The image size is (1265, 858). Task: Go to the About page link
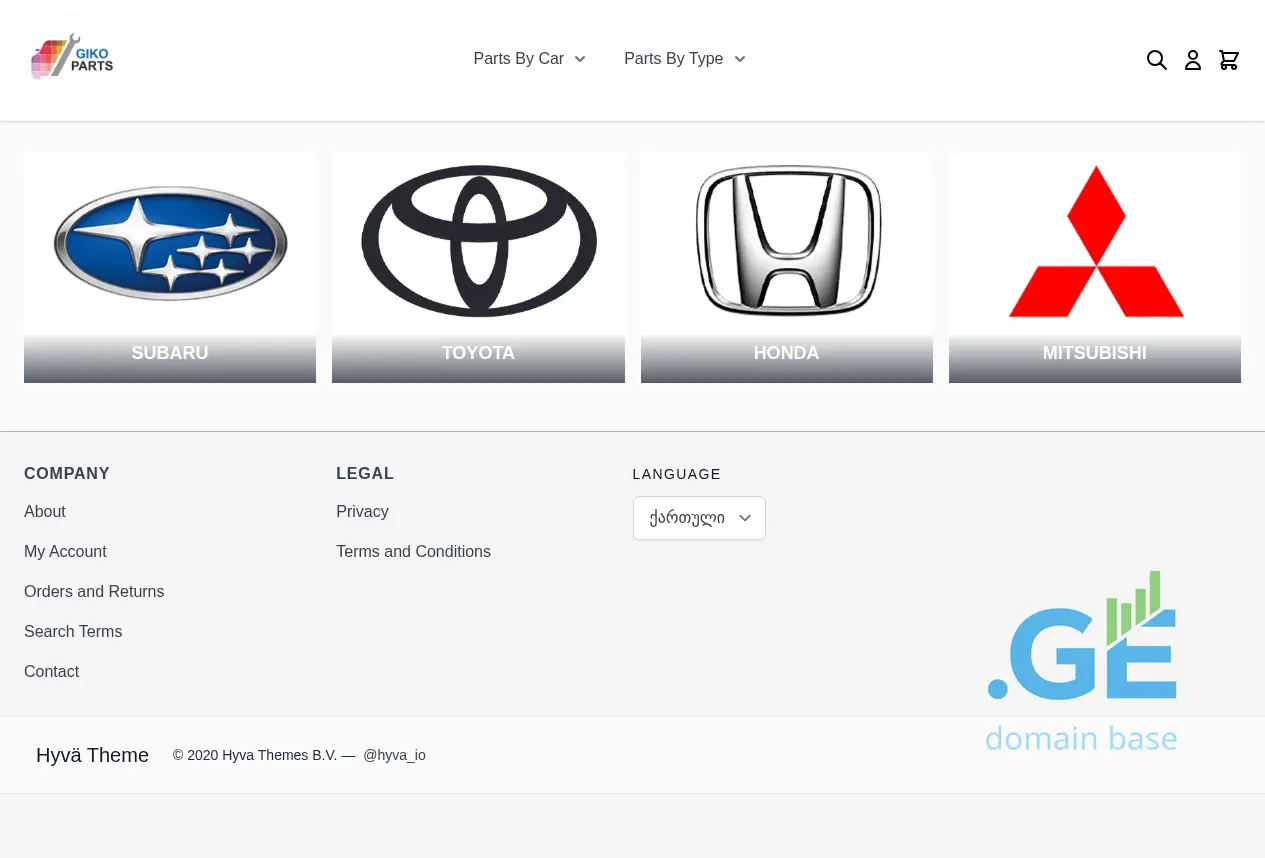click(x=45, y=511)
